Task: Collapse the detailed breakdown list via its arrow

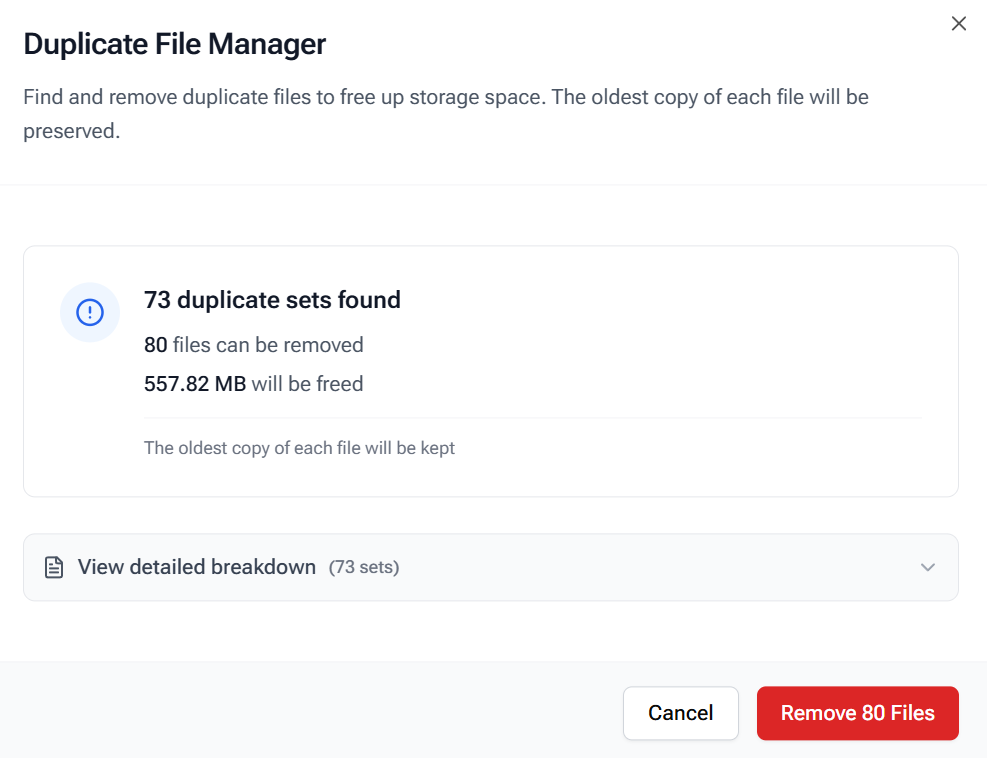Action: coord(926,566)
